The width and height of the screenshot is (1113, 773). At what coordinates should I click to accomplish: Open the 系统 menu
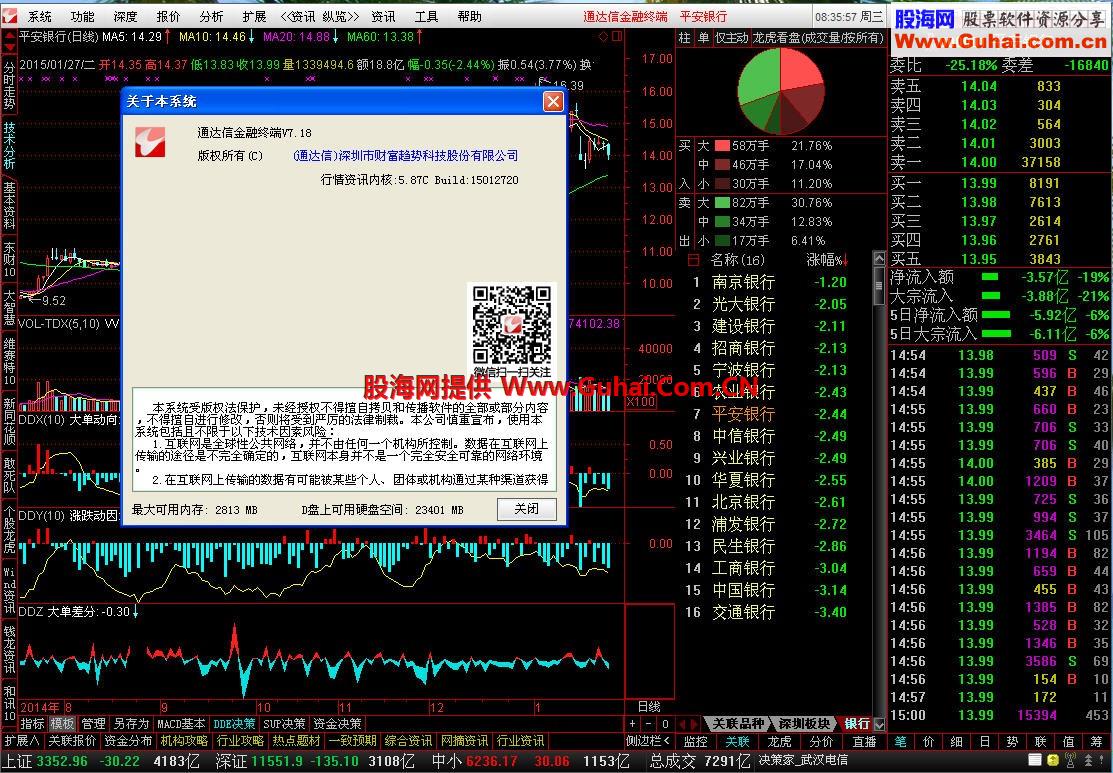coord(40,17)
